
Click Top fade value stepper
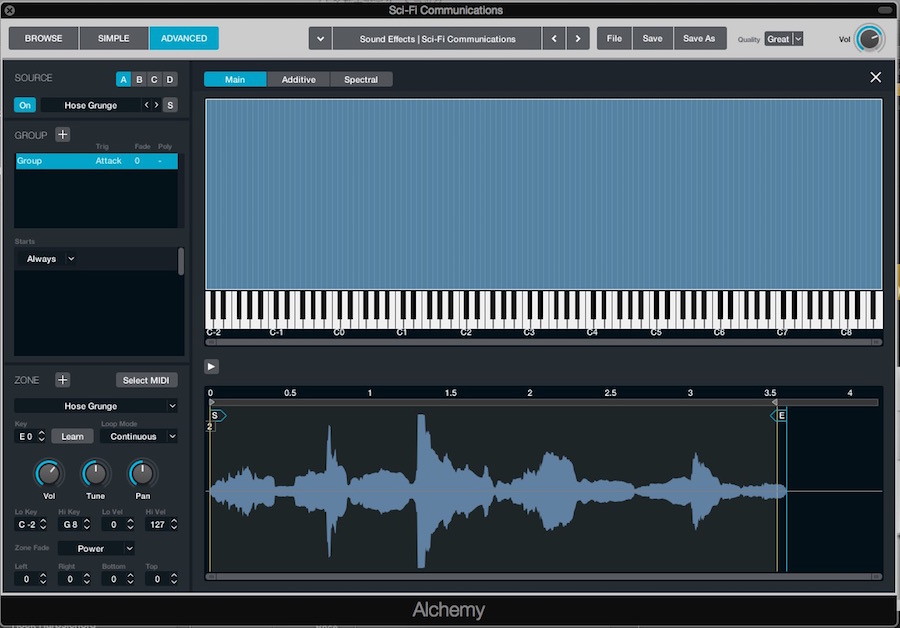point(174,579)
